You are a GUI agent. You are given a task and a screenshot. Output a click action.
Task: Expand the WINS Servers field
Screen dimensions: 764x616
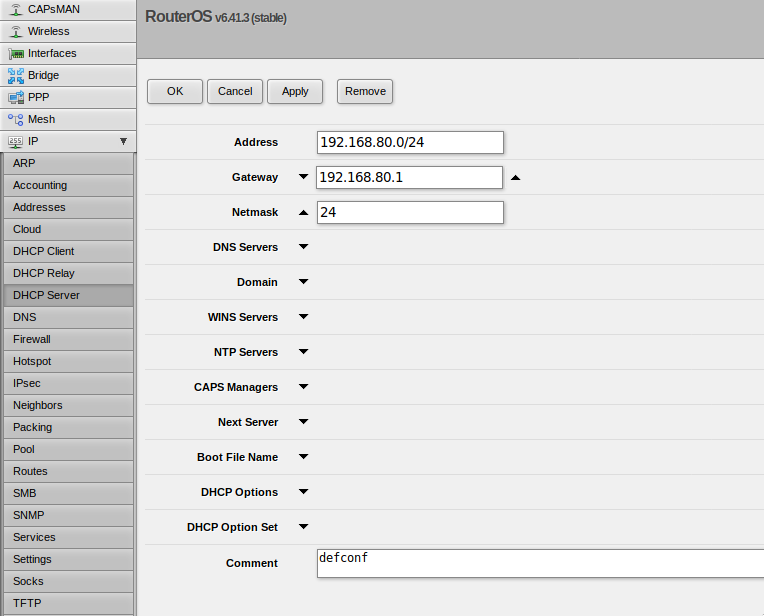pos(304,317)
